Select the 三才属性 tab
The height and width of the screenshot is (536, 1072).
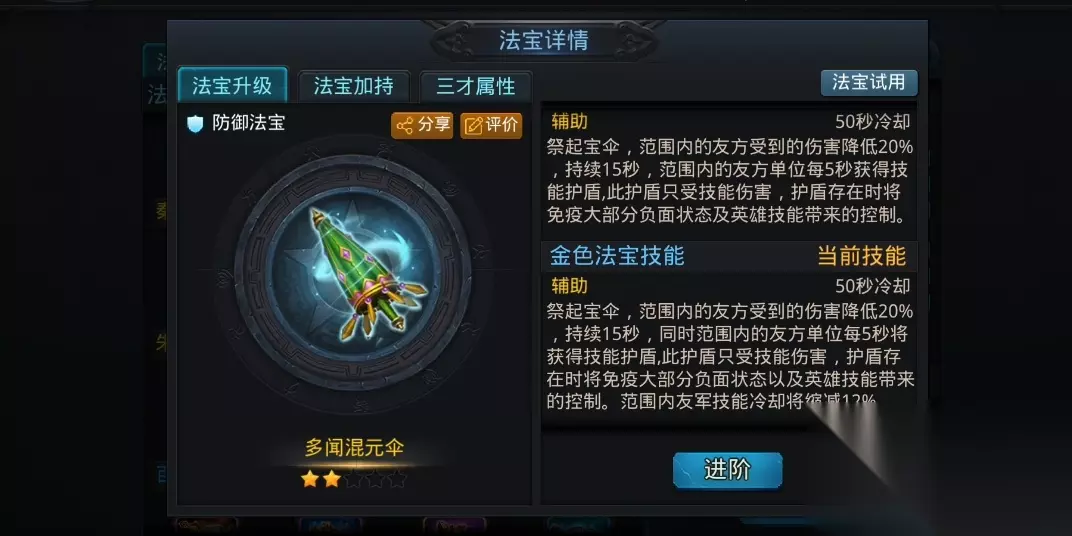[x=476, y=87]
